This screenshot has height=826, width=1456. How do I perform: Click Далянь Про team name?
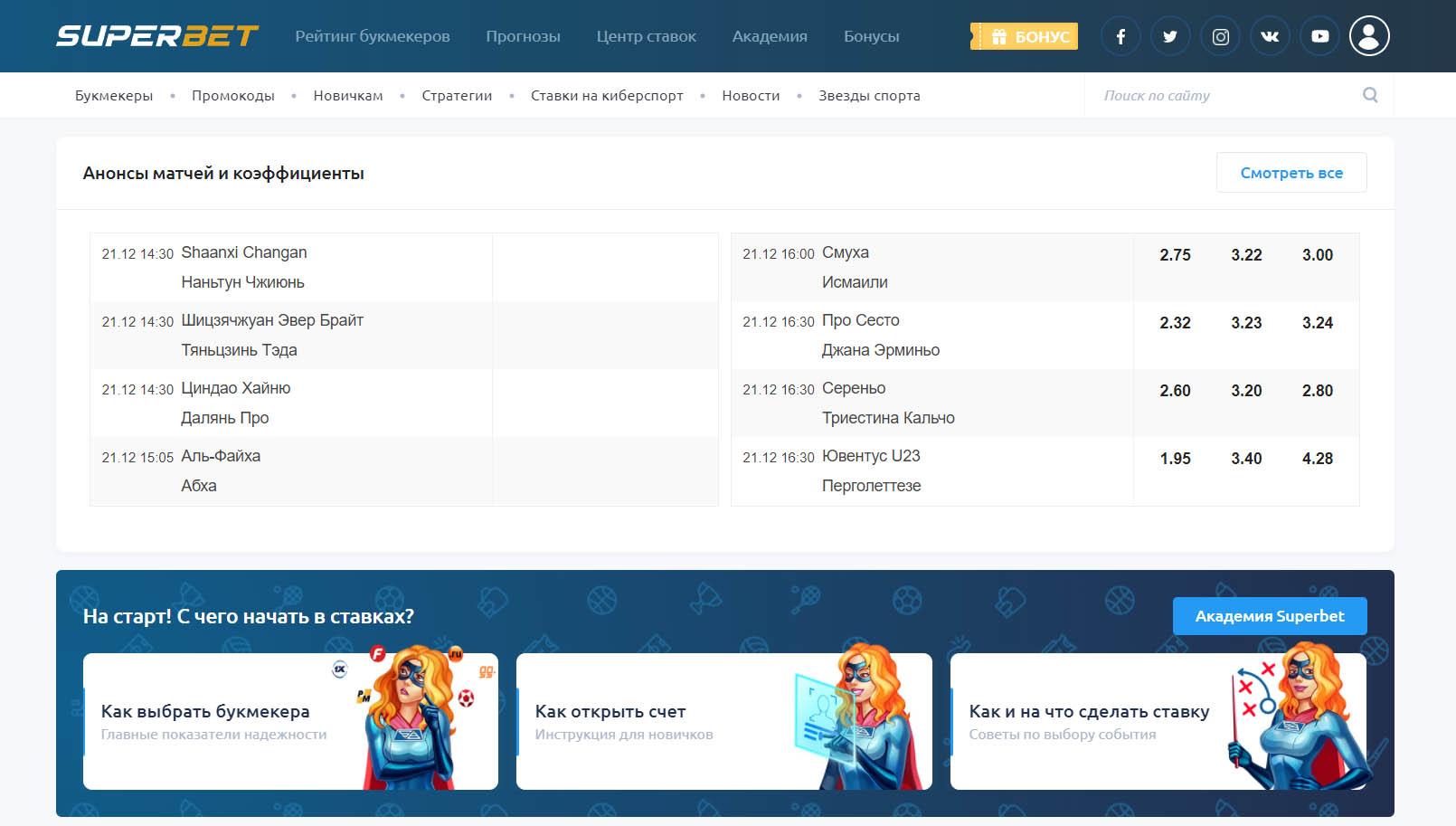tap(224, 418)
